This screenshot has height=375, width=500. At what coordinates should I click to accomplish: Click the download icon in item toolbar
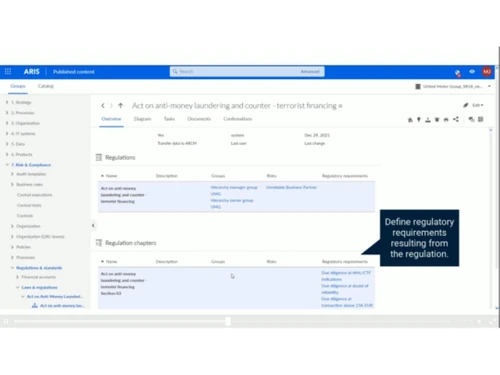[x=428, y=120]
